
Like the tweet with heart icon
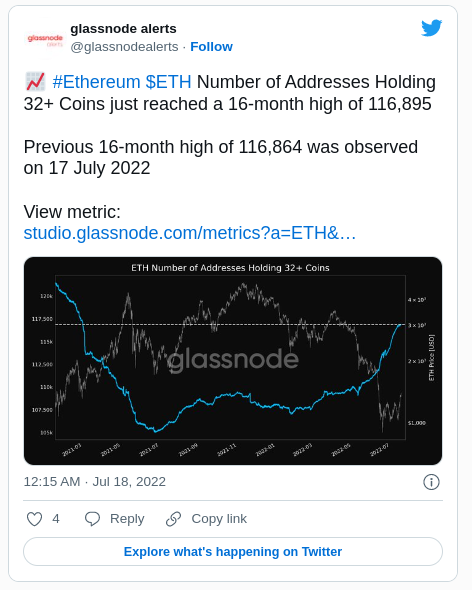[34, 519]
